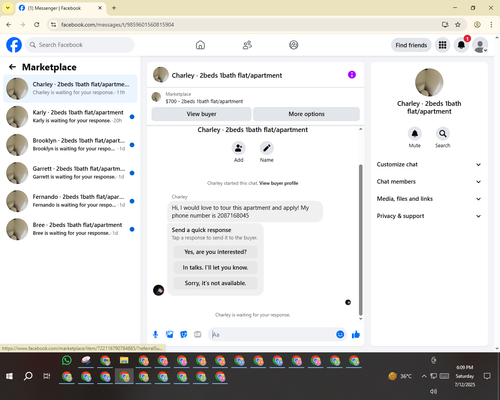
Task: Choose a GIF icon
Action: 198,334
